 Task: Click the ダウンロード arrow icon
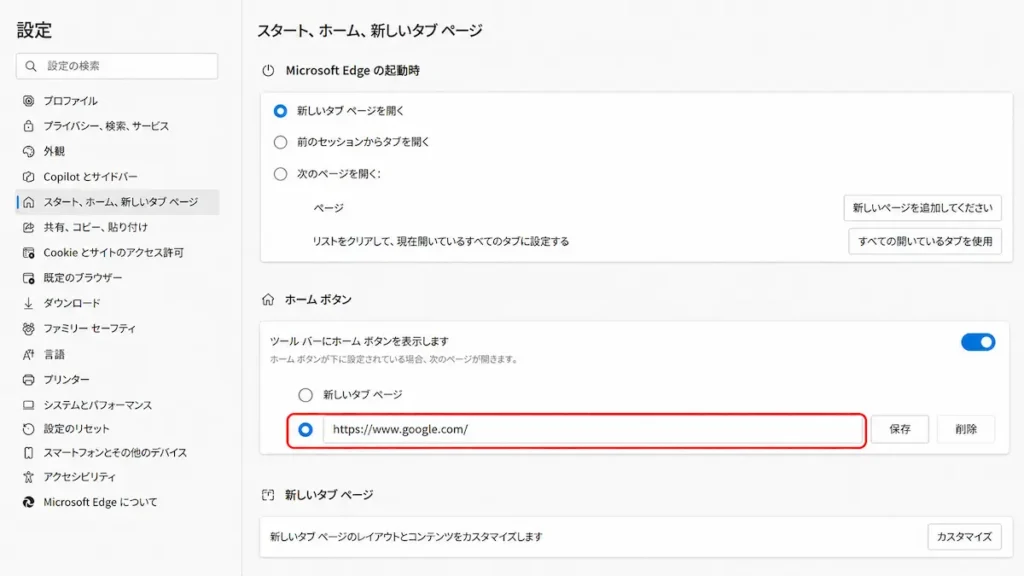coord(28,304)
